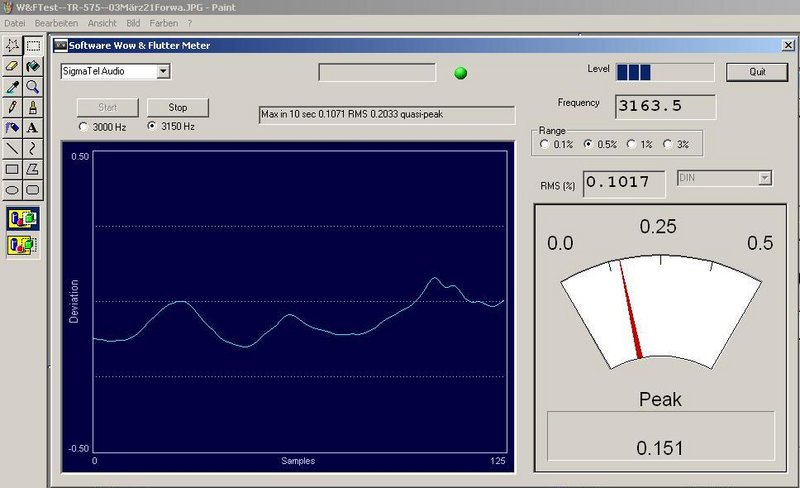Click the green status indicator light
Viewport: 800px width, 488px height.
pos(461,73)
